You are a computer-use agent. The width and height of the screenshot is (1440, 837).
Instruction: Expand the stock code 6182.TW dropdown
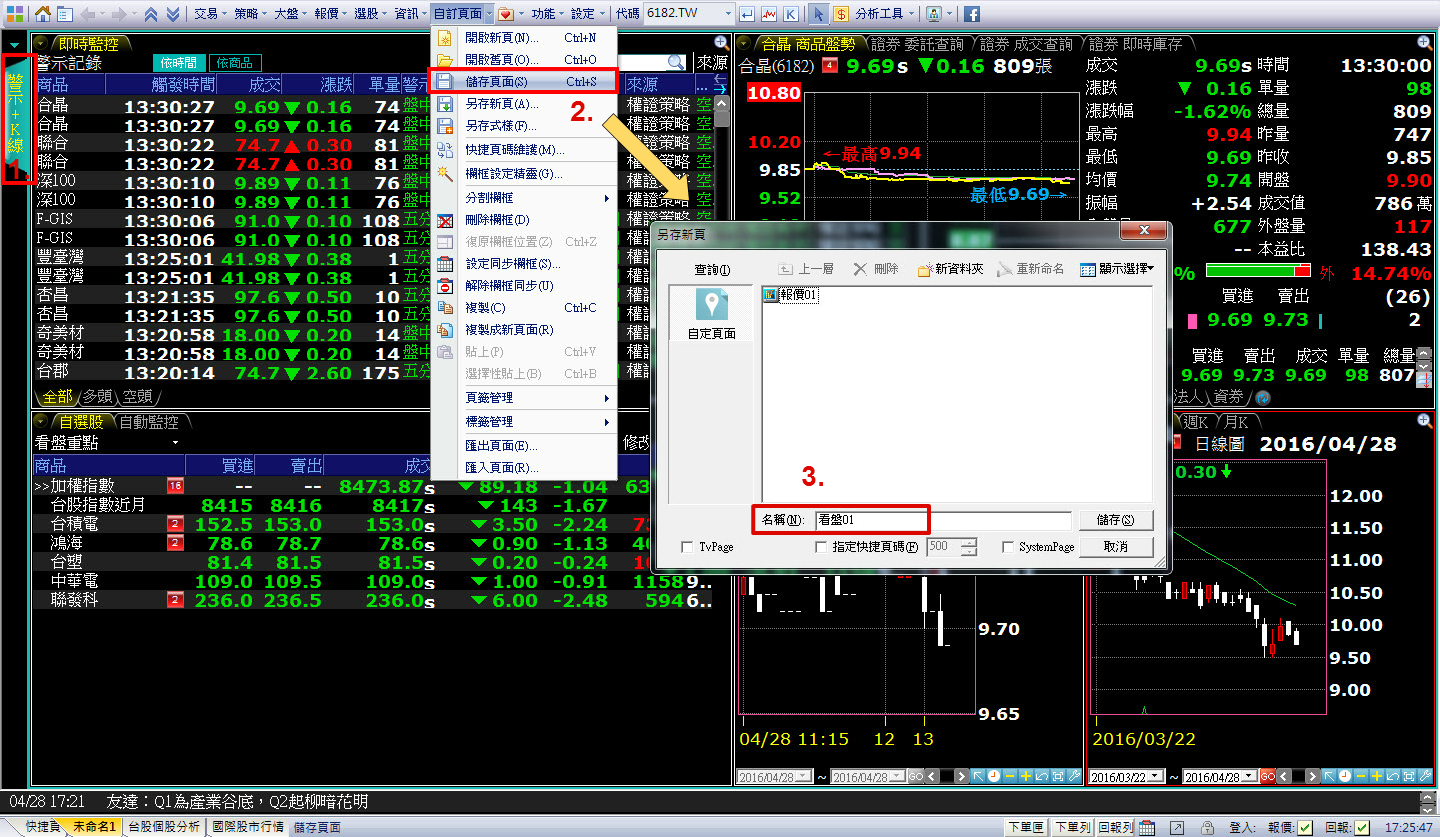click(729, 14)
